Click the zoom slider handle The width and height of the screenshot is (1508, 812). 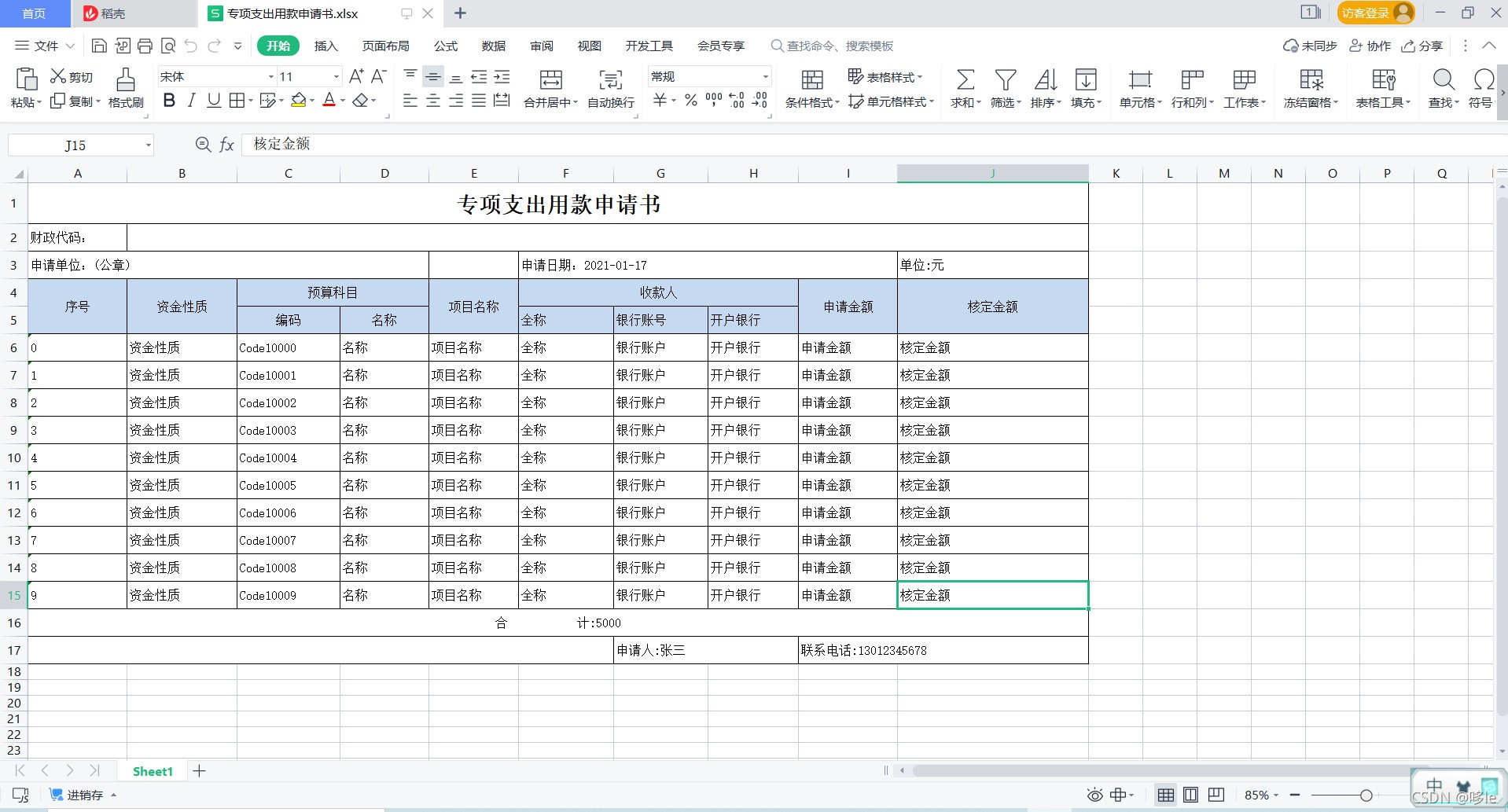pyautogui.click(x=1366, y=795)
